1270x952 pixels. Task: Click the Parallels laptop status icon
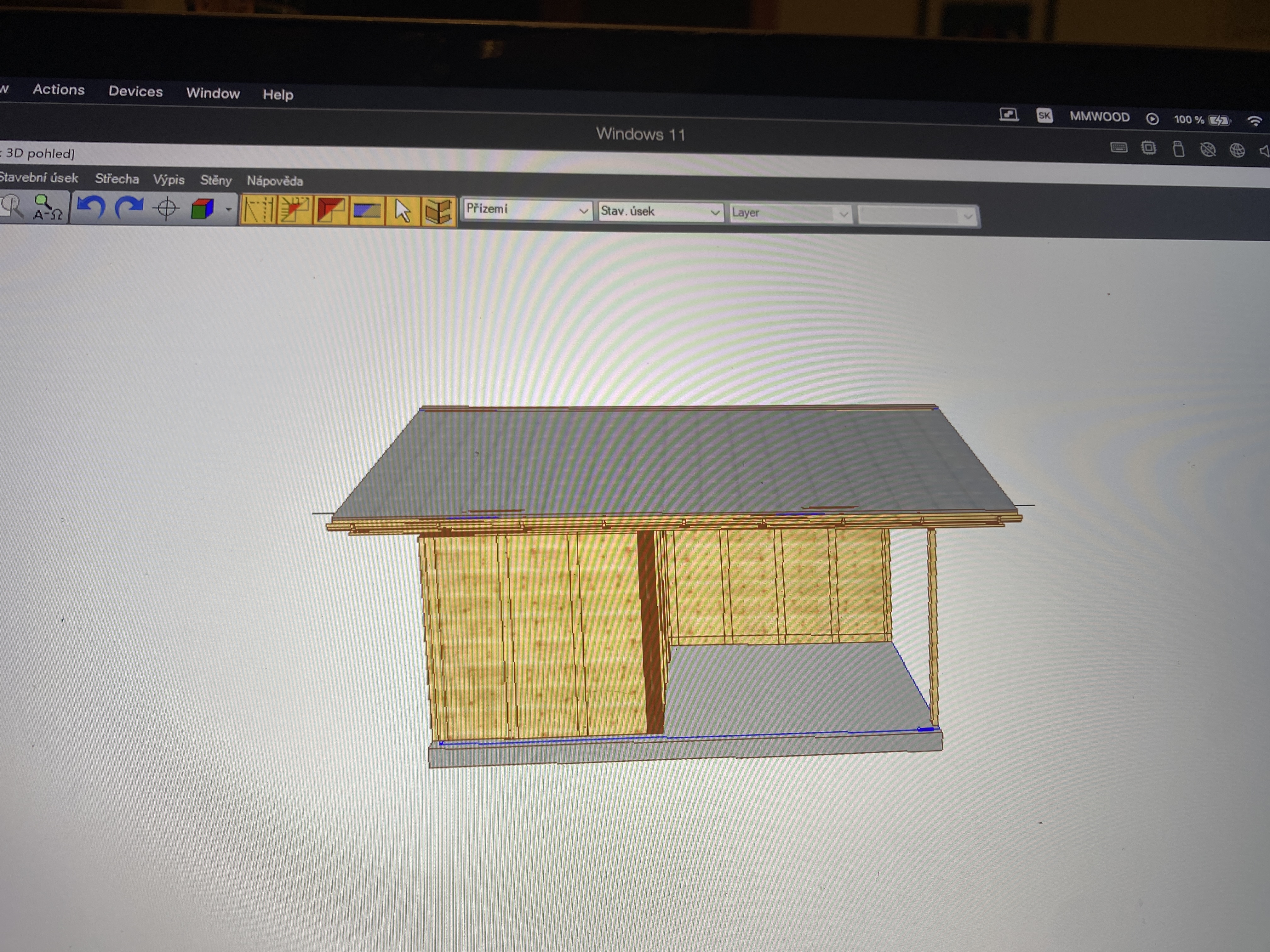coord(1009,115)
